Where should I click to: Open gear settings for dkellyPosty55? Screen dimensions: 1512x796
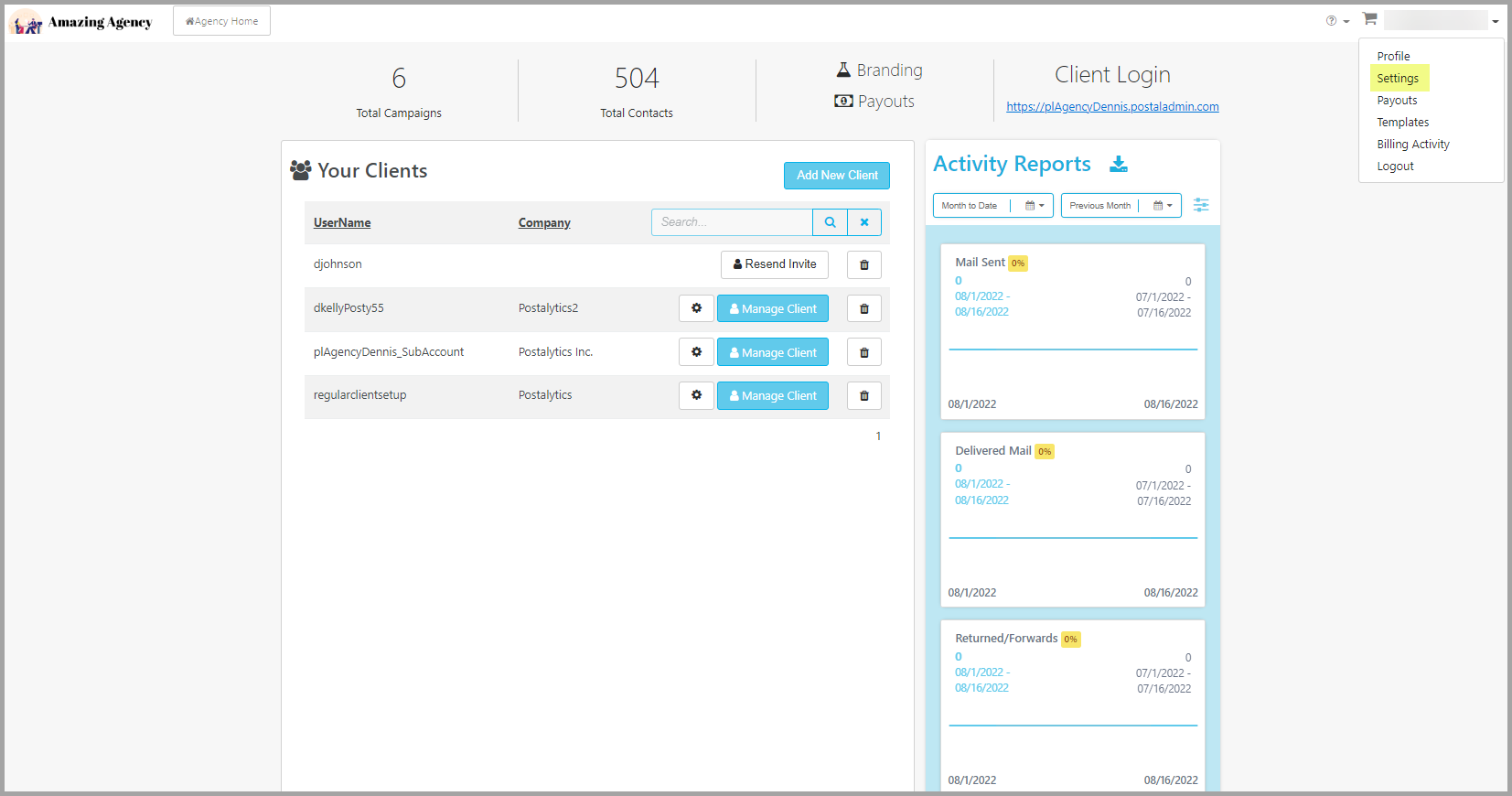coord(696,308)
